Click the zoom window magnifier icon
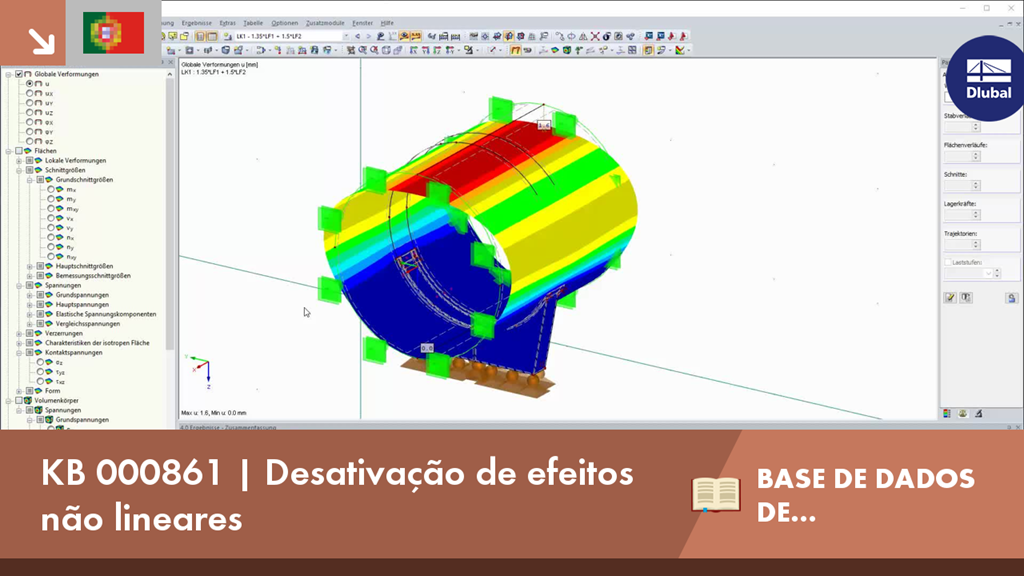 click(x=362, y=50)
